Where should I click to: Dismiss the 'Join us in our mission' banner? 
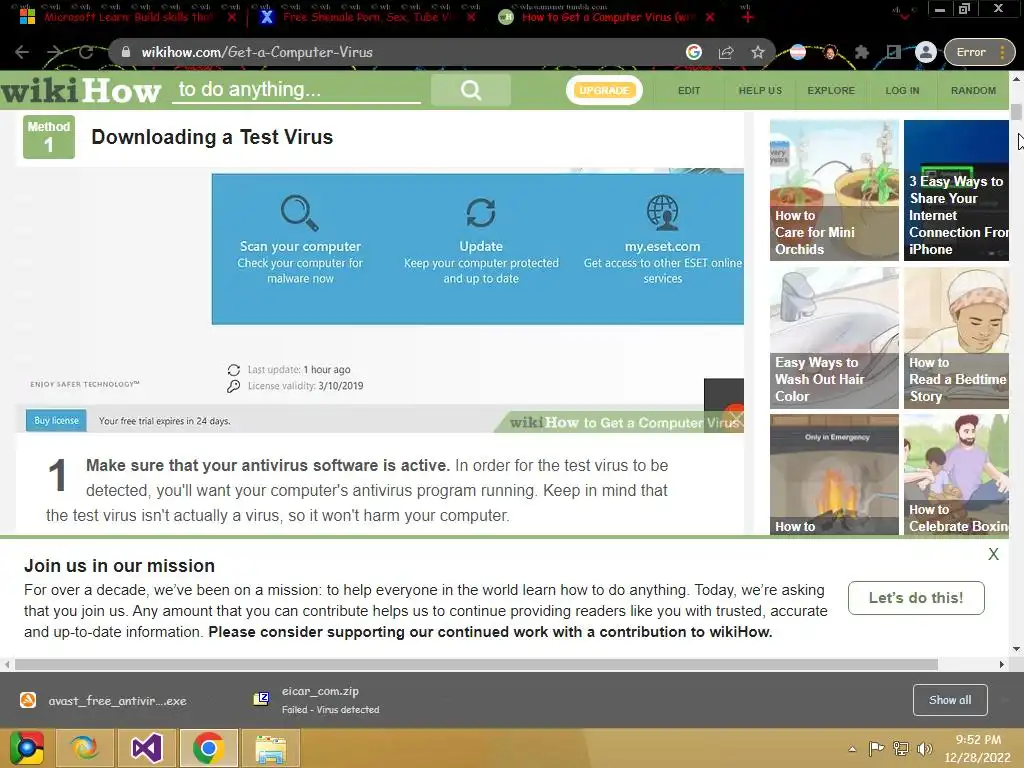click(x=993, y=554)
